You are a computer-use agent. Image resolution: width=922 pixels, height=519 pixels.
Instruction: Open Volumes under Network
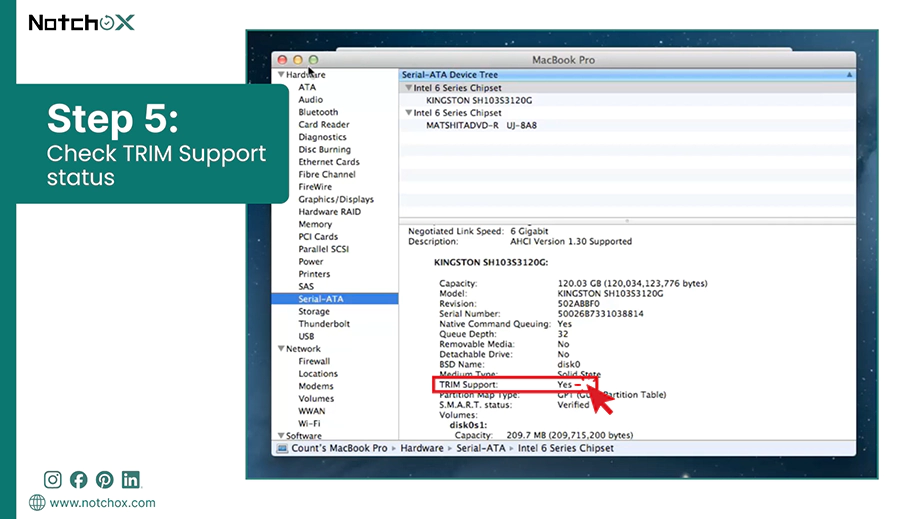pos(316,399)
